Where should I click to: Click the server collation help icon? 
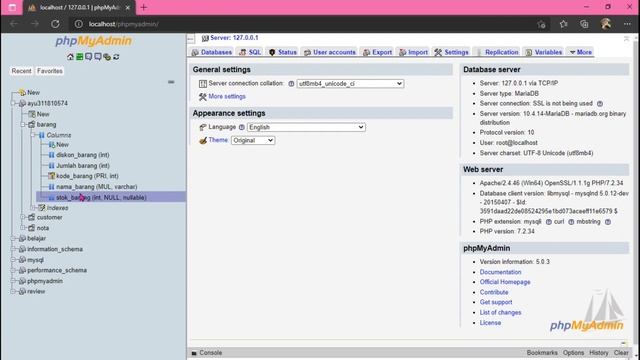click(291, 84)
